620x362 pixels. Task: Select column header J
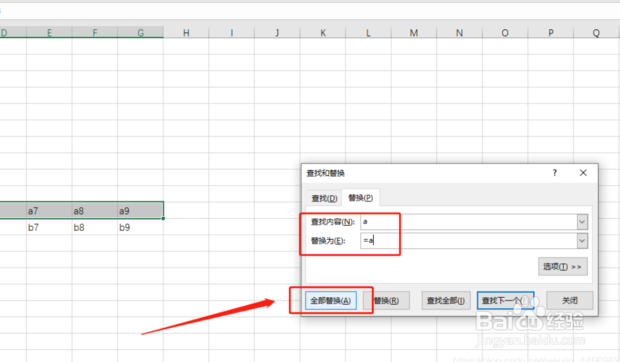click(x=277, y=32)
